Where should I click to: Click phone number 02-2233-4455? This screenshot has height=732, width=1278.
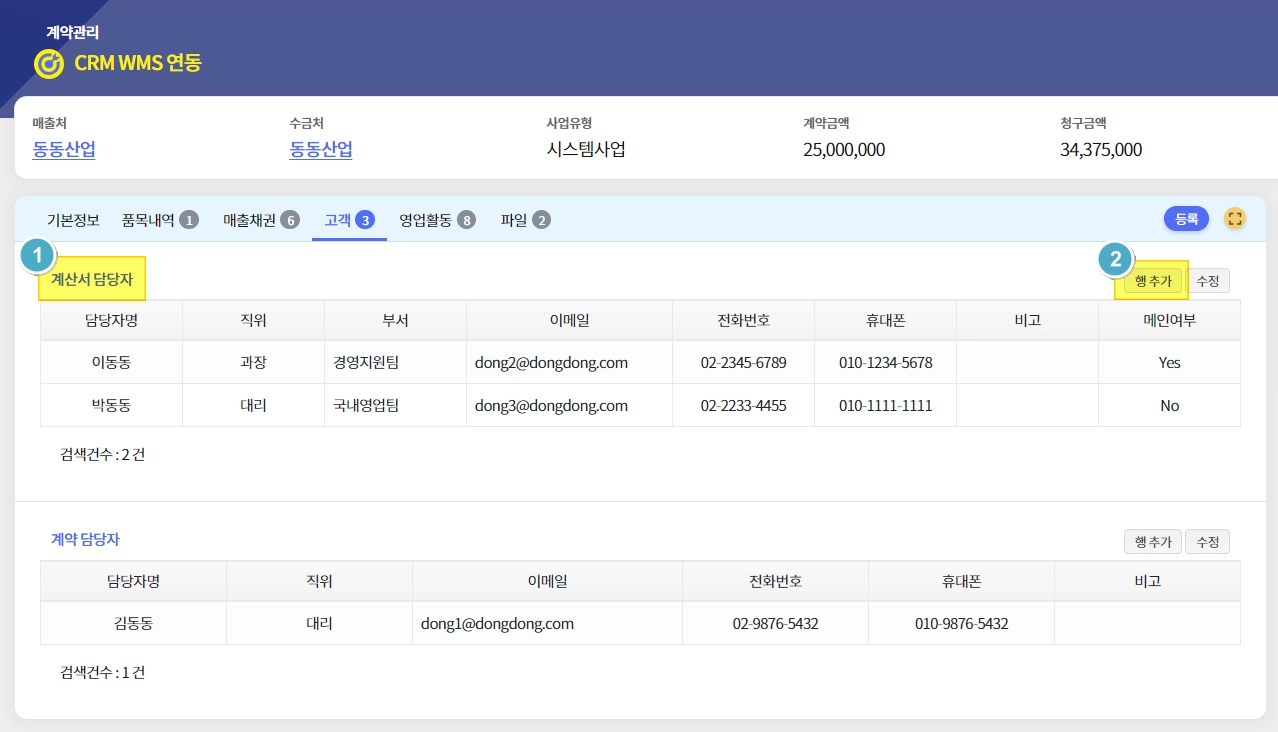point(744,405)
